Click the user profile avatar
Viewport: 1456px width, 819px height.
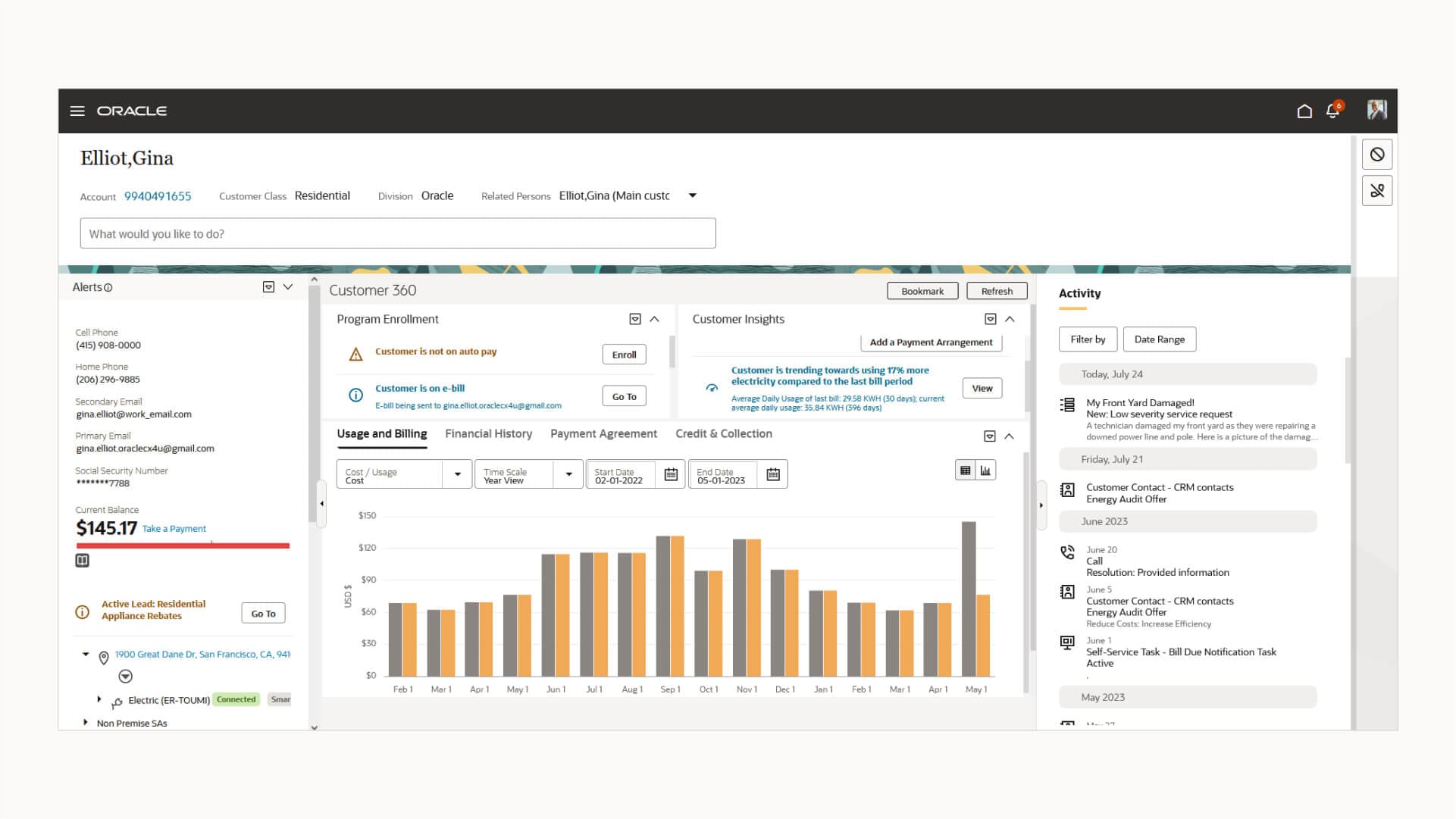coord(1376,110)
